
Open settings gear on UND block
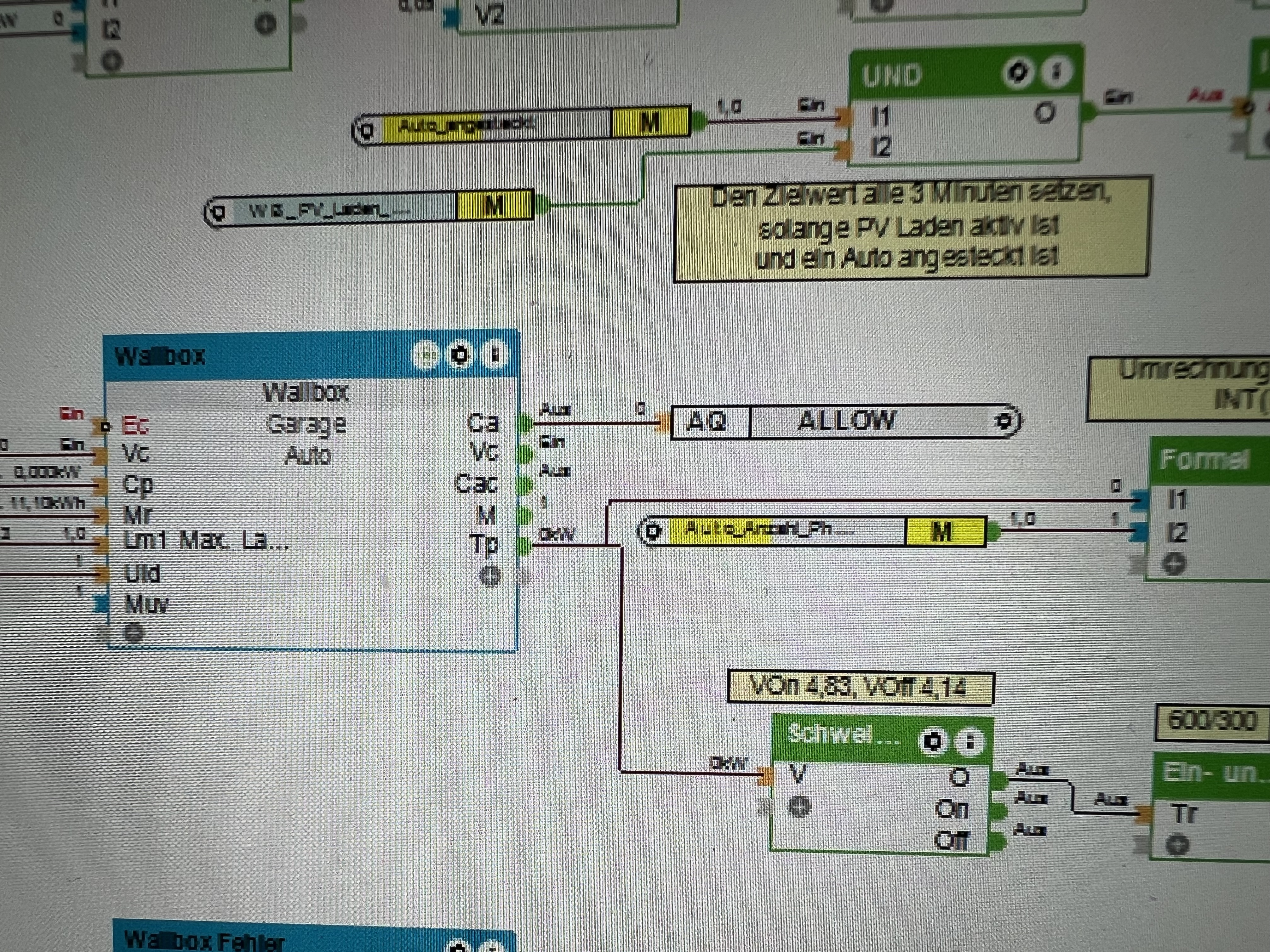[1018, 73]
